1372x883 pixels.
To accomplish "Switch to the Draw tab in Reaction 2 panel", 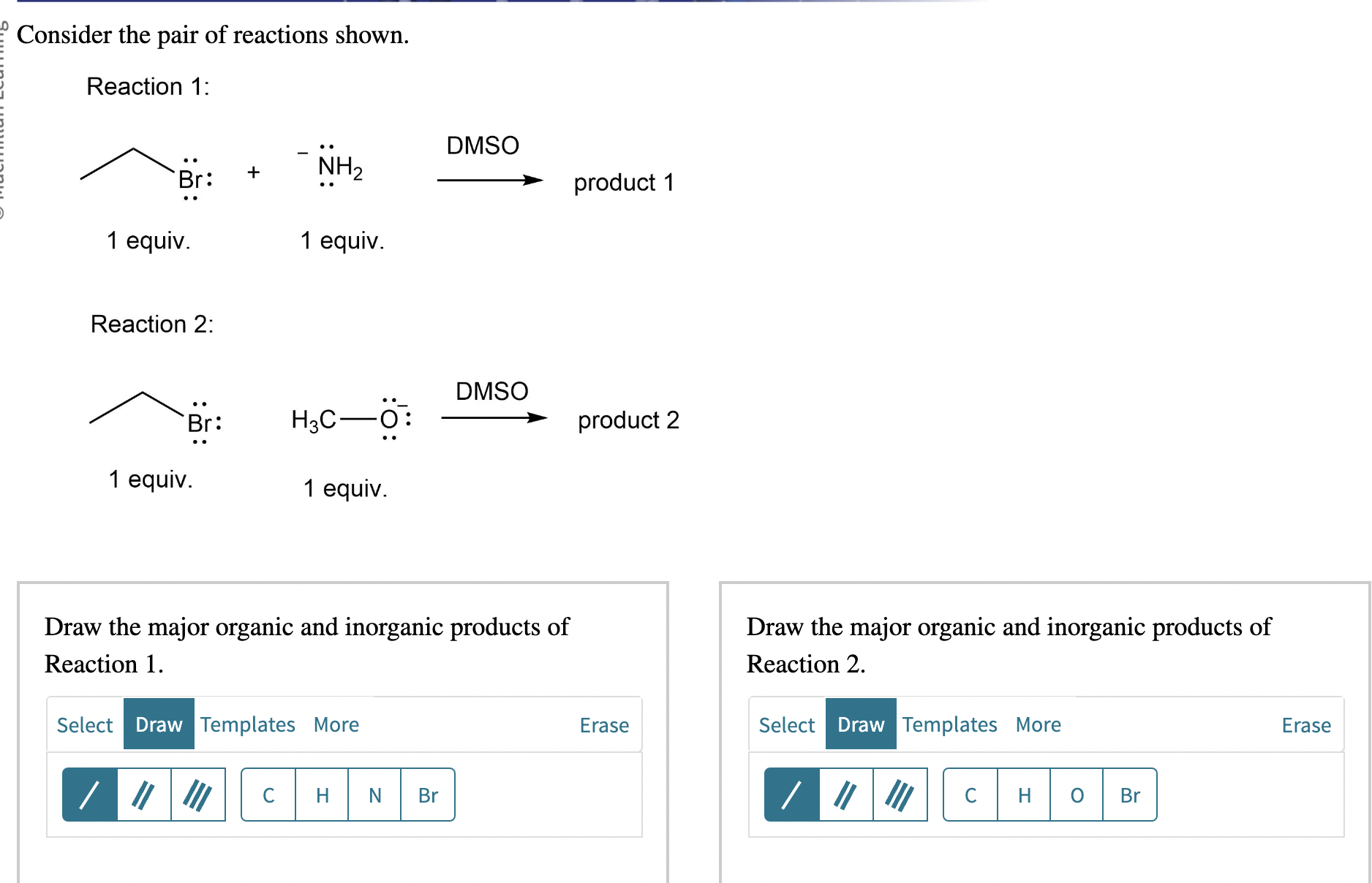I will coord(860,724).
